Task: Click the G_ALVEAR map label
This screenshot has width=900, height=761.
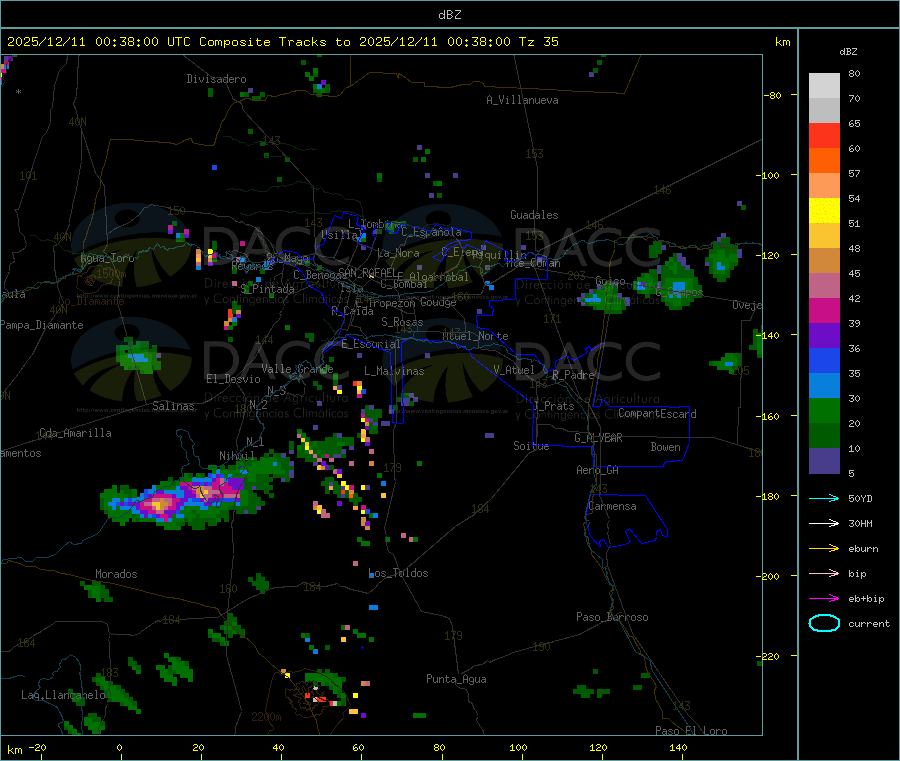Action: click(x=599, y=438)
